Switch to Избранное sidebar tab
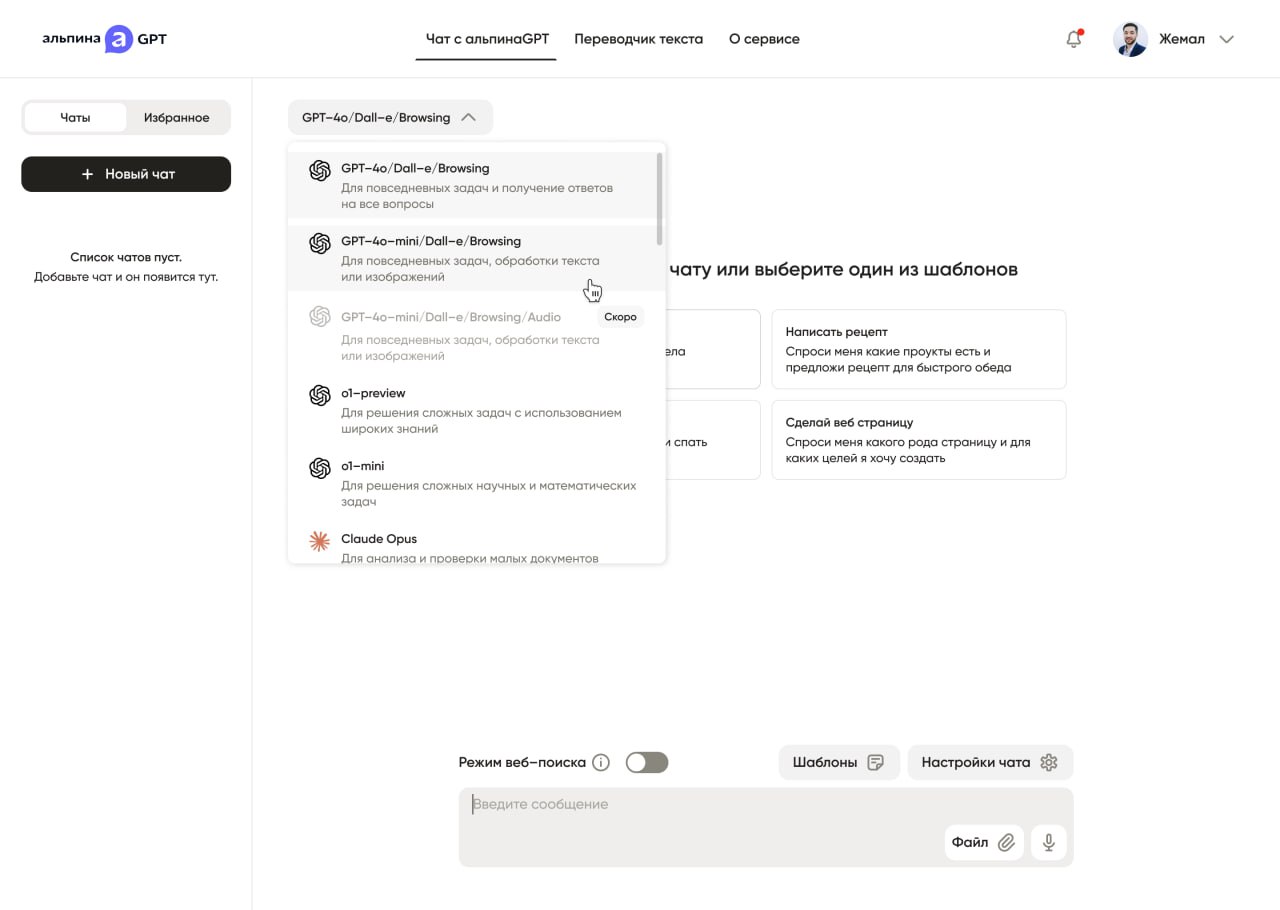This screenshot has height=910, width=1280. pyautogui.click(x=177, y=117)
